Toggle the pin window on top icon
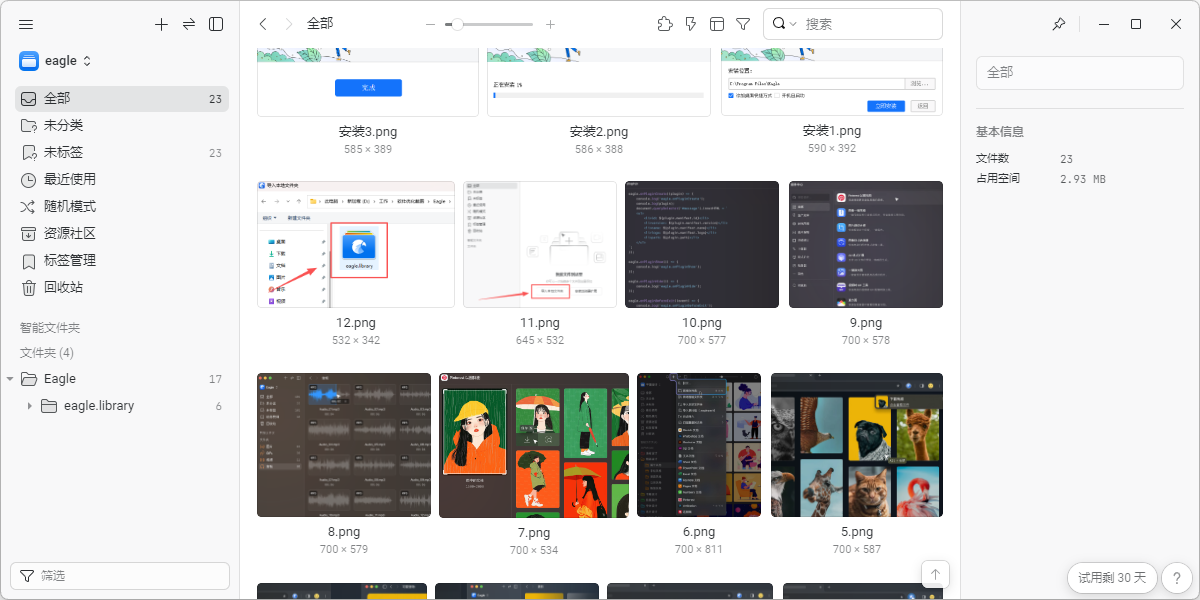Screen dimensions: 1200x600 point(1058,24)
